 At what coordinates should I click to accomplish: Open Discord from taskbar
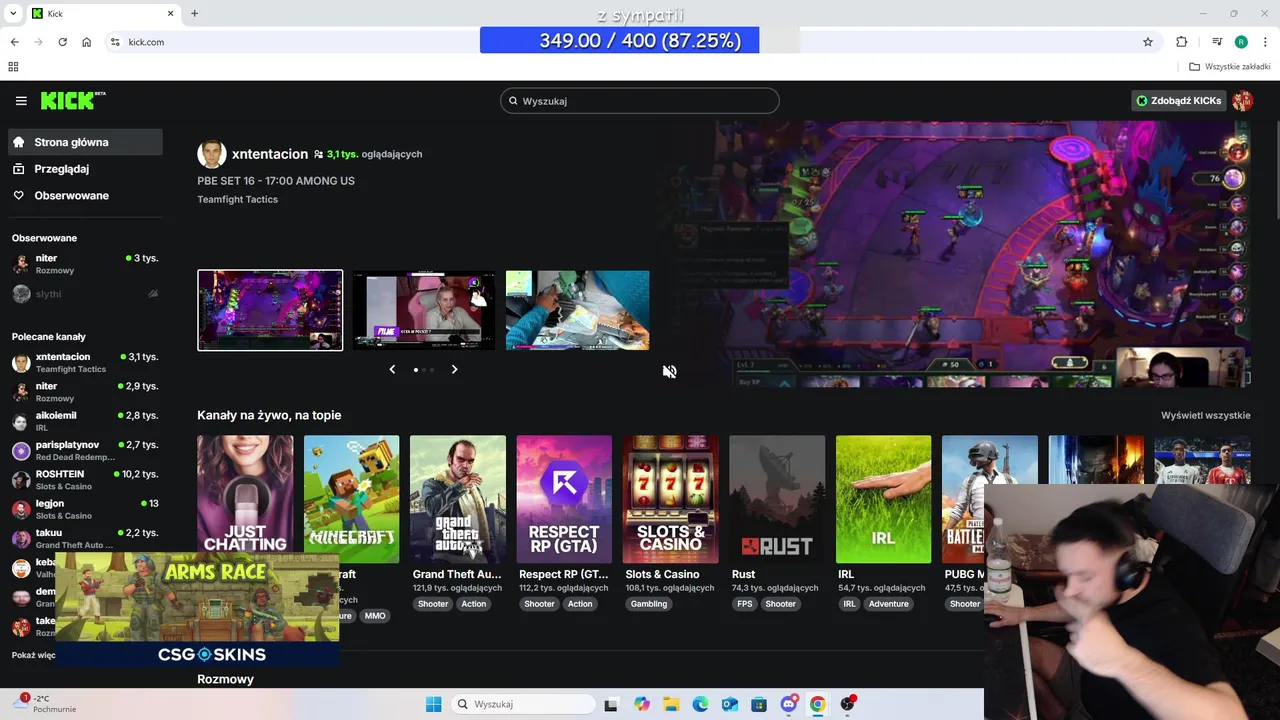tap(789, 704)
